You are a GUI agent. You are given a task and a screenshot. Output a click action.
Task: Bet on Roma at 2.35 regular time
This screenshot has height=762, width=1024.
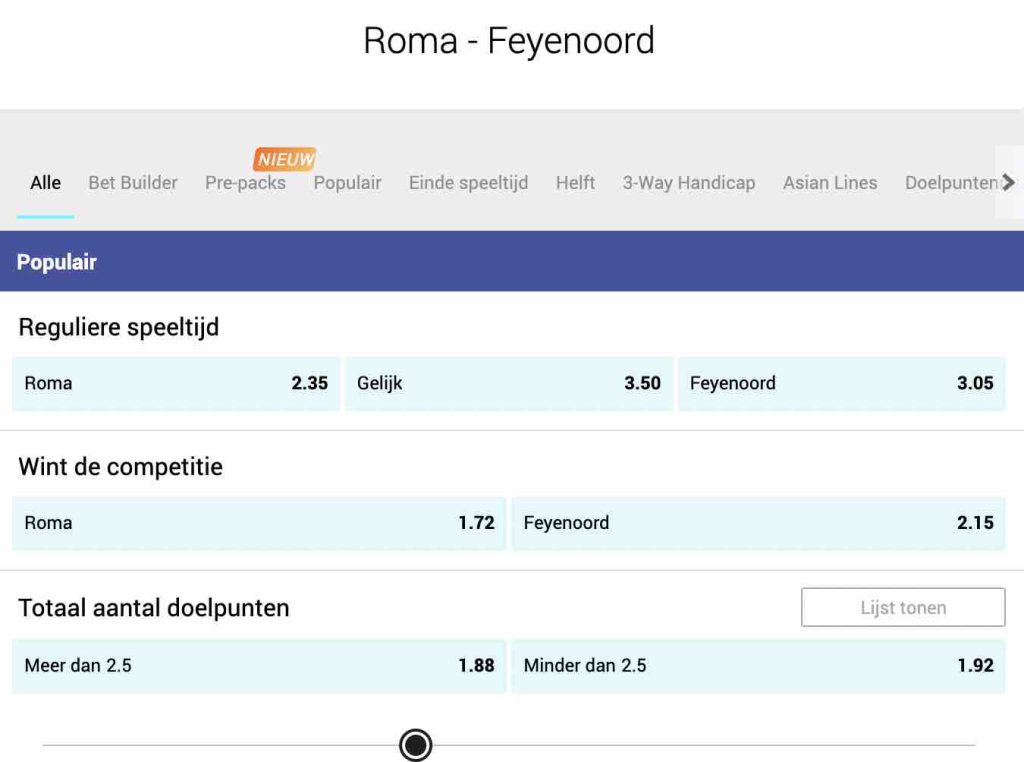pyautogui.click(x=176, y=383)
